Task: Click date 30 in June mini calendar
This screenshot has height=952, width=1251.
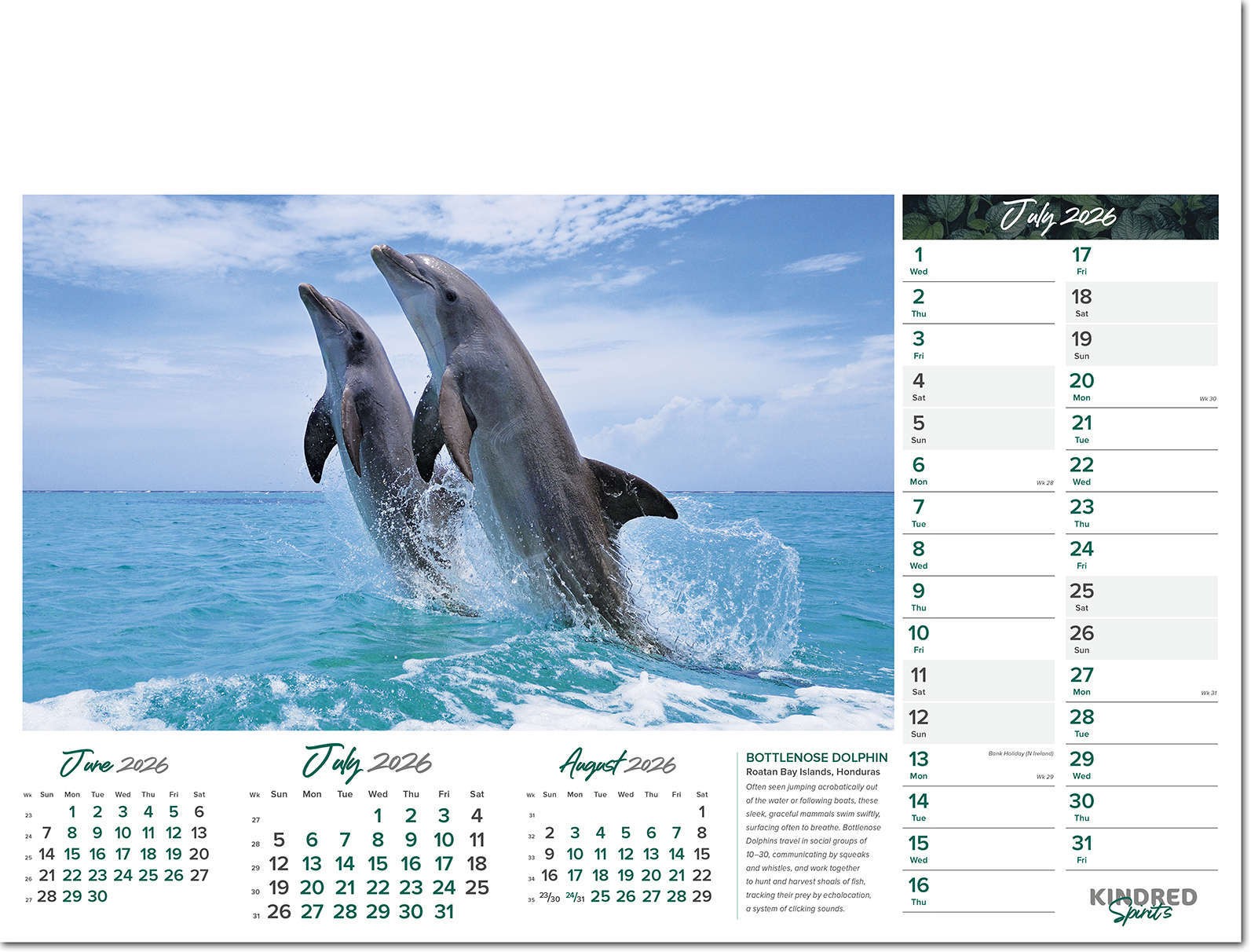Action: [97, 896]
